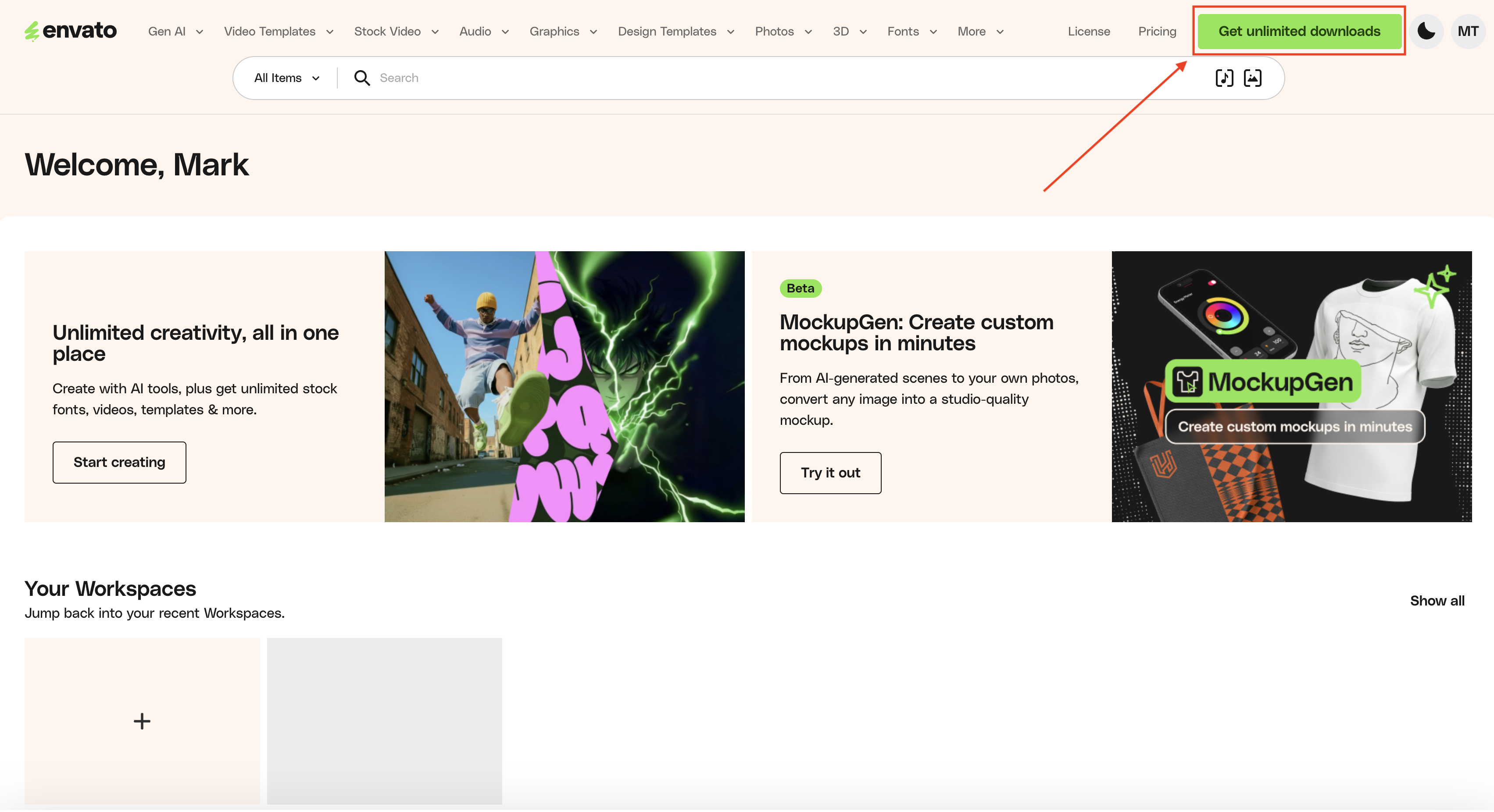Open the Pricing link

coord(1156,31)
